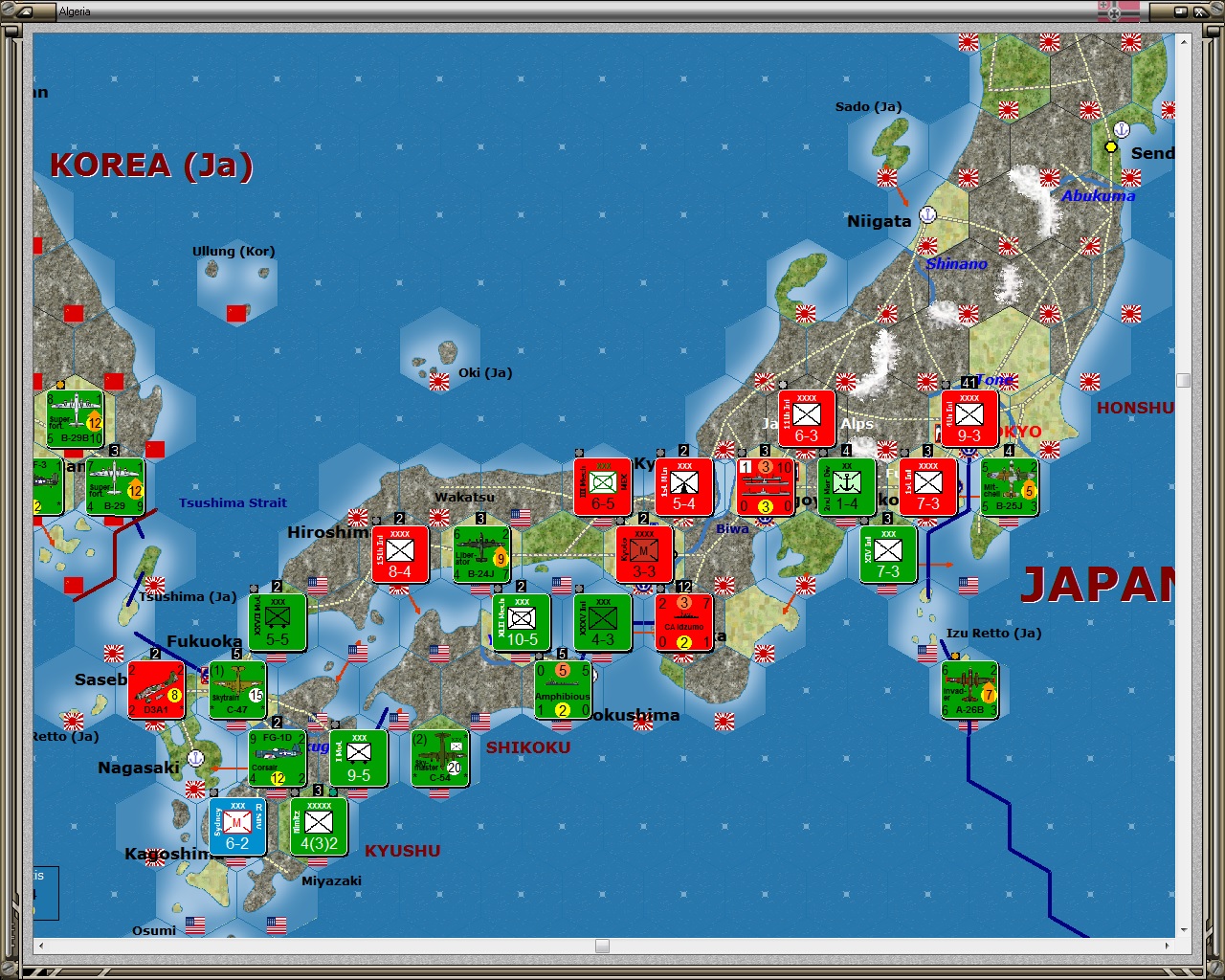Screen dimensions: 1225x980
Task: Click the XXVII Mot 5-5 counter
Action: (x=278, y=622)
